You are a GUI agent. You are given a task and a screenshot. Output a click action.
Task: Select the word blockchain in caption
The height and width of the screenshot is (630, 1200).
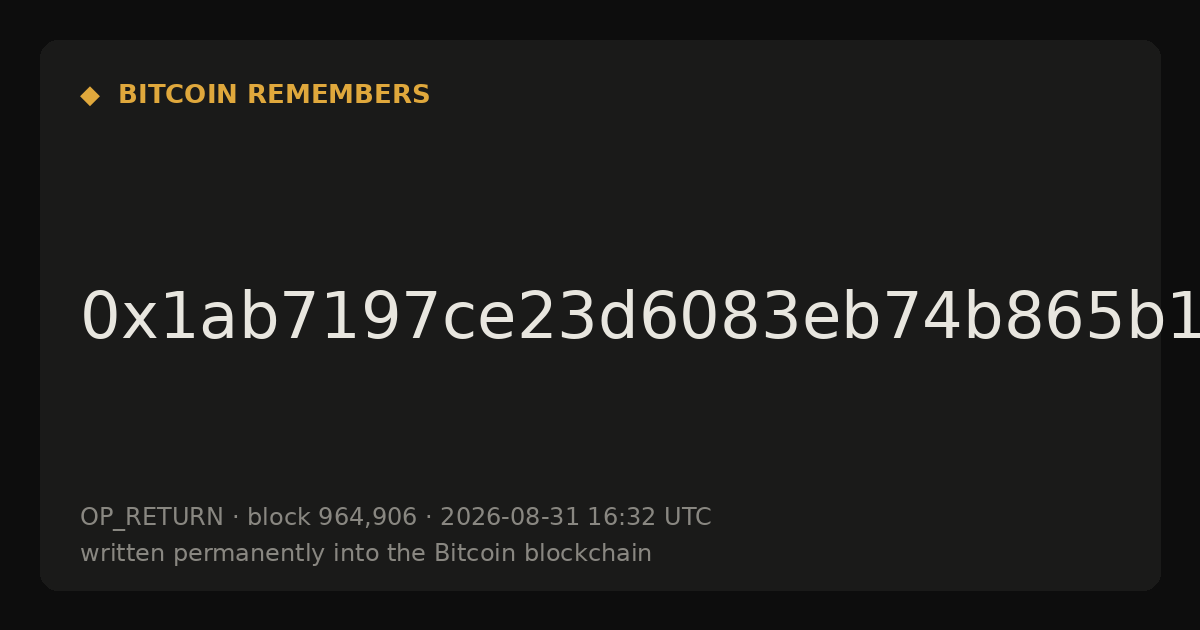(x=592, y=554)
